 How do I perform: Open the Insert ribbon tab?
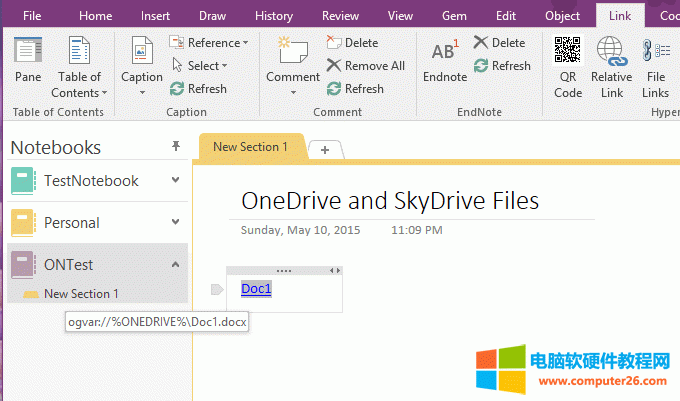pyautogui.click(x=155, y=15)
